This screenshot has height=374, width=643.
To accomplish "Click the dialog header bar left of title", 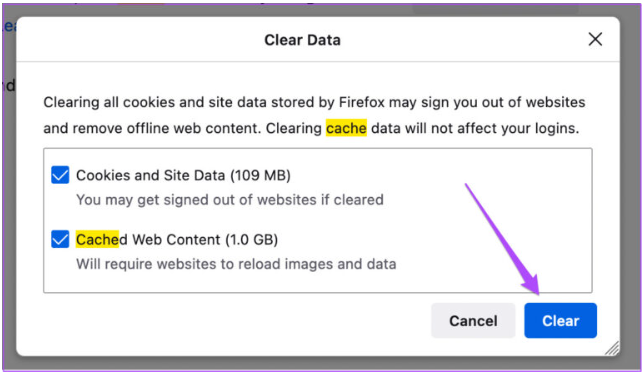I will tap(139, 40).
